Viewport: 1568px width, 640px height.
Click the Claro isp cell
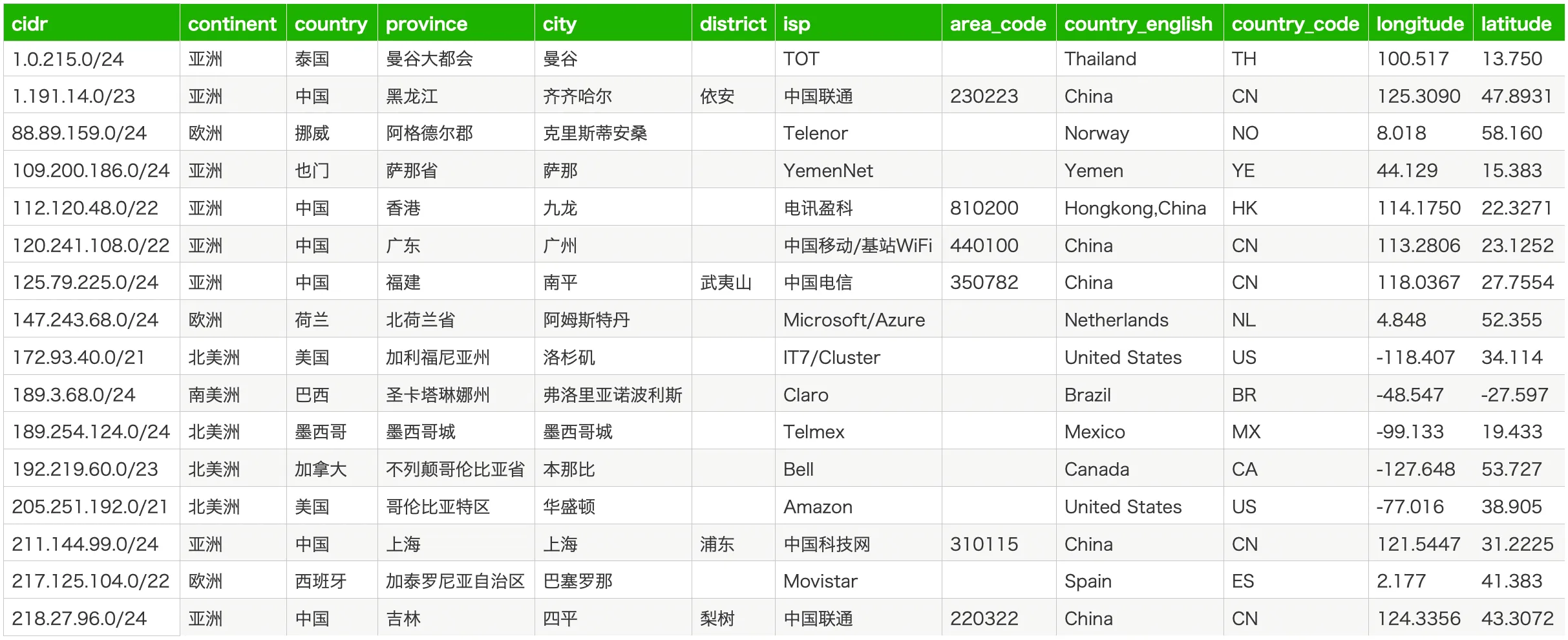pos(858,394)
